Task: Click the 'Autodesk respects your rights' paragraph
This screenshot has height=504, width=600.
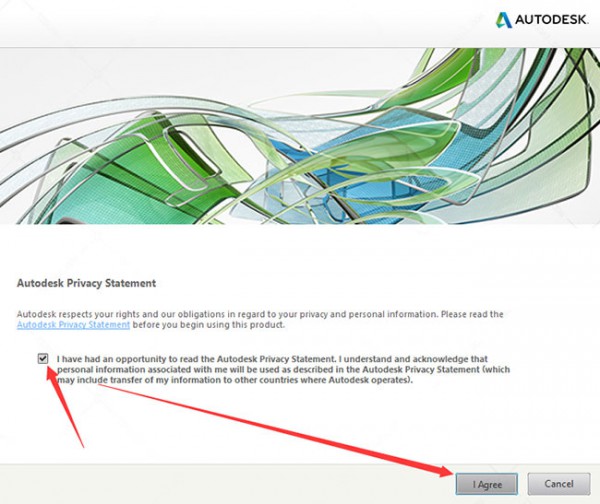Action: [260, 320]
